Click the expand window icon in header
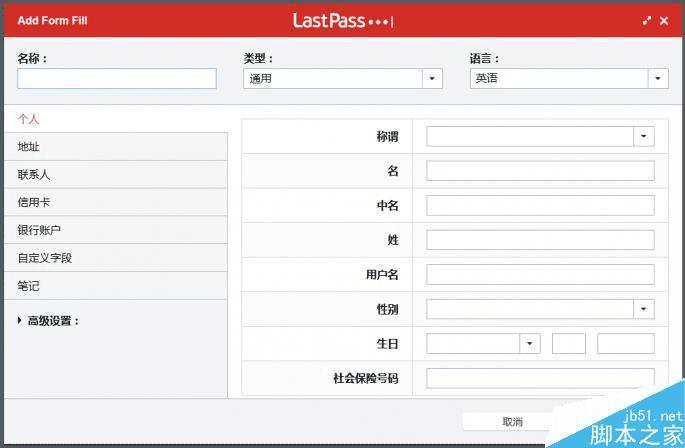Image resolution: width=685 pixels, height=448 pixels. [647, 20]
